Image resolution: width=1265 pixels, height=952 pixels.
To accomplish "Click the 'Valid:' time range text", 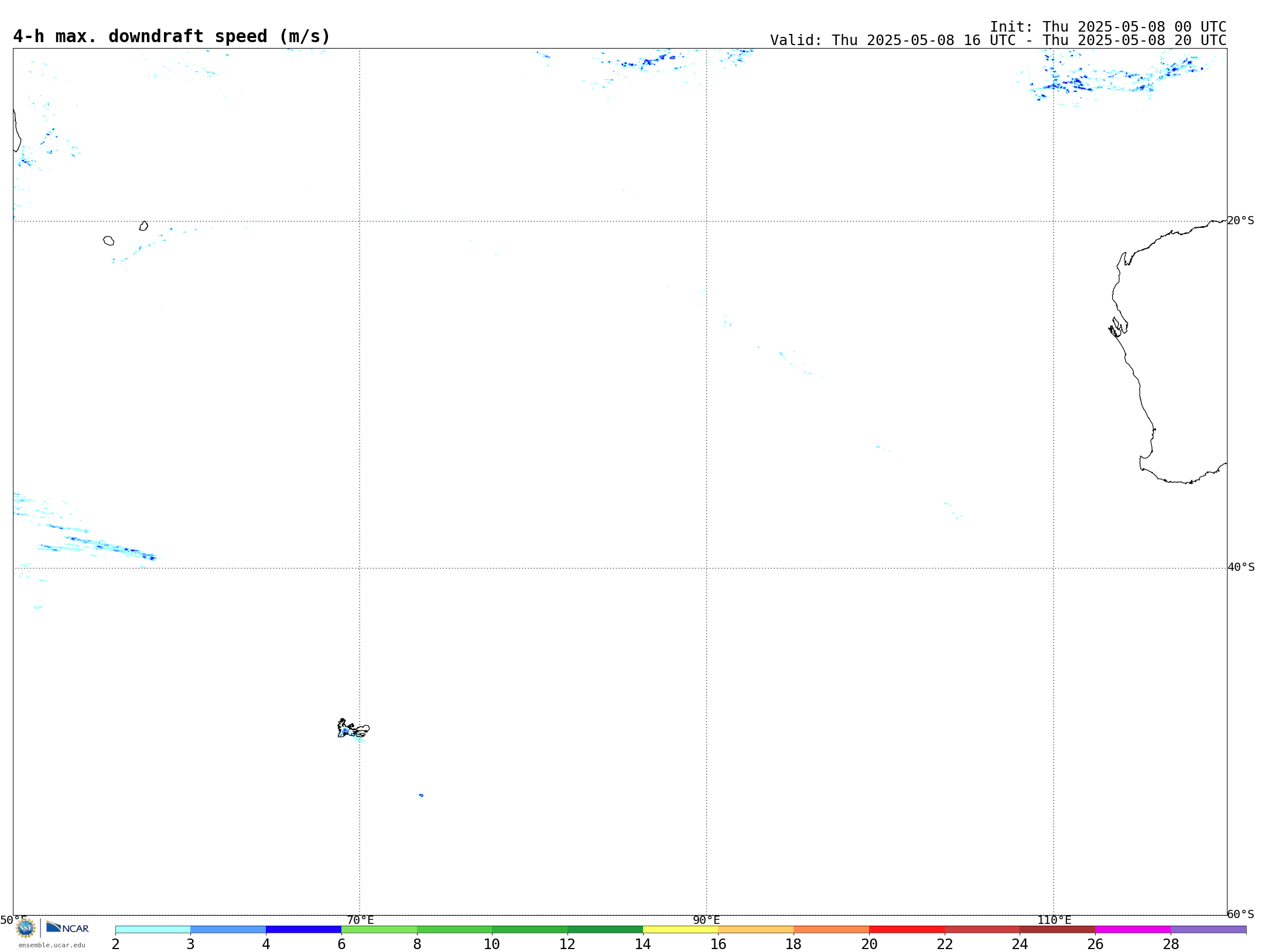I will pyautogui.click(x=998, y=40).
